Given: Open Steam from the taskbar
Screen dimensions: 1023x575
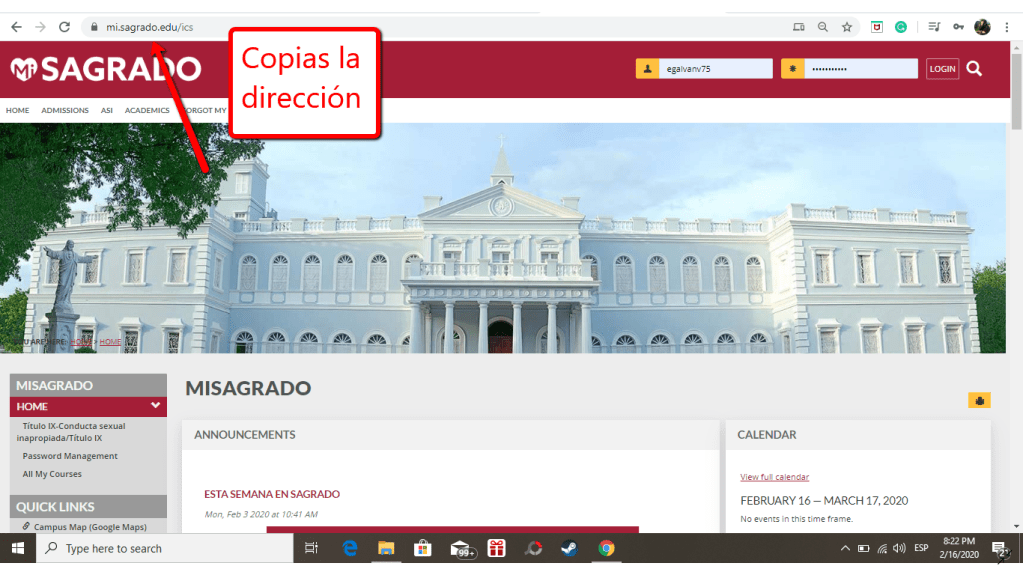Looking at the screenshot, I should point(569,548).
